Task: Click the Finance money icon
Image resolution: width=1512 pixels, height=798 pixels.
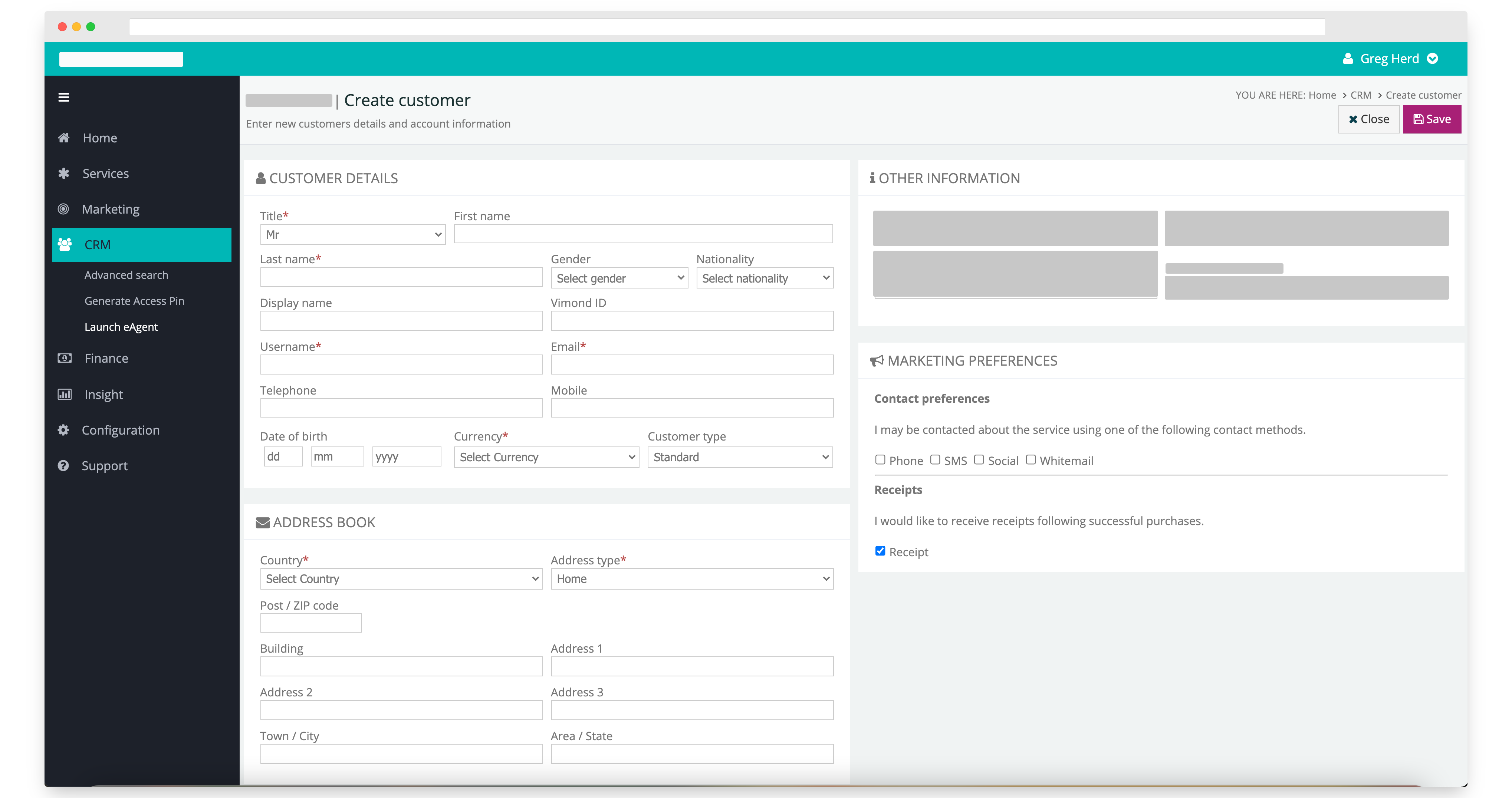Action: [65, 358]
